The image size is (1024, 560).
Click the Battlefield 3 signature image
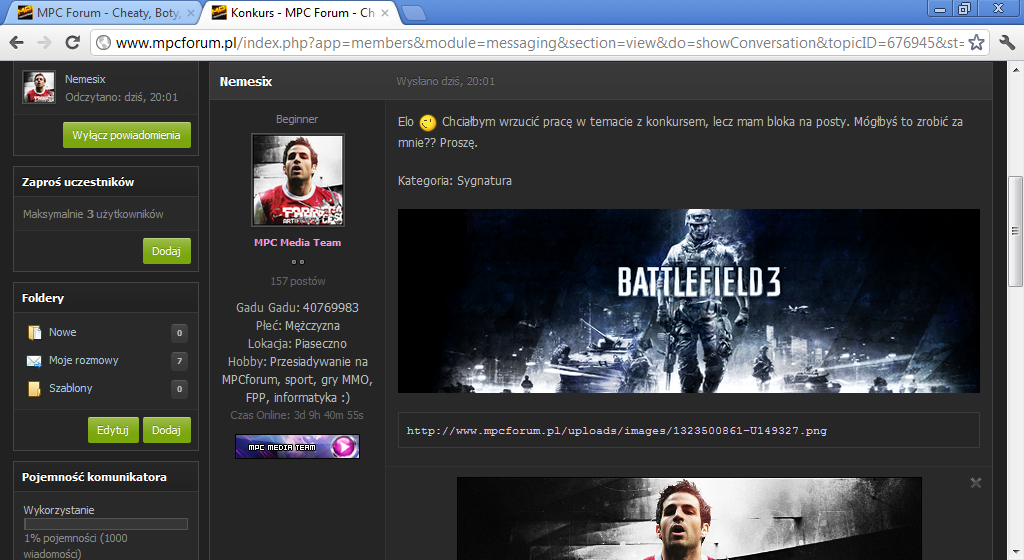click(689, 301)
